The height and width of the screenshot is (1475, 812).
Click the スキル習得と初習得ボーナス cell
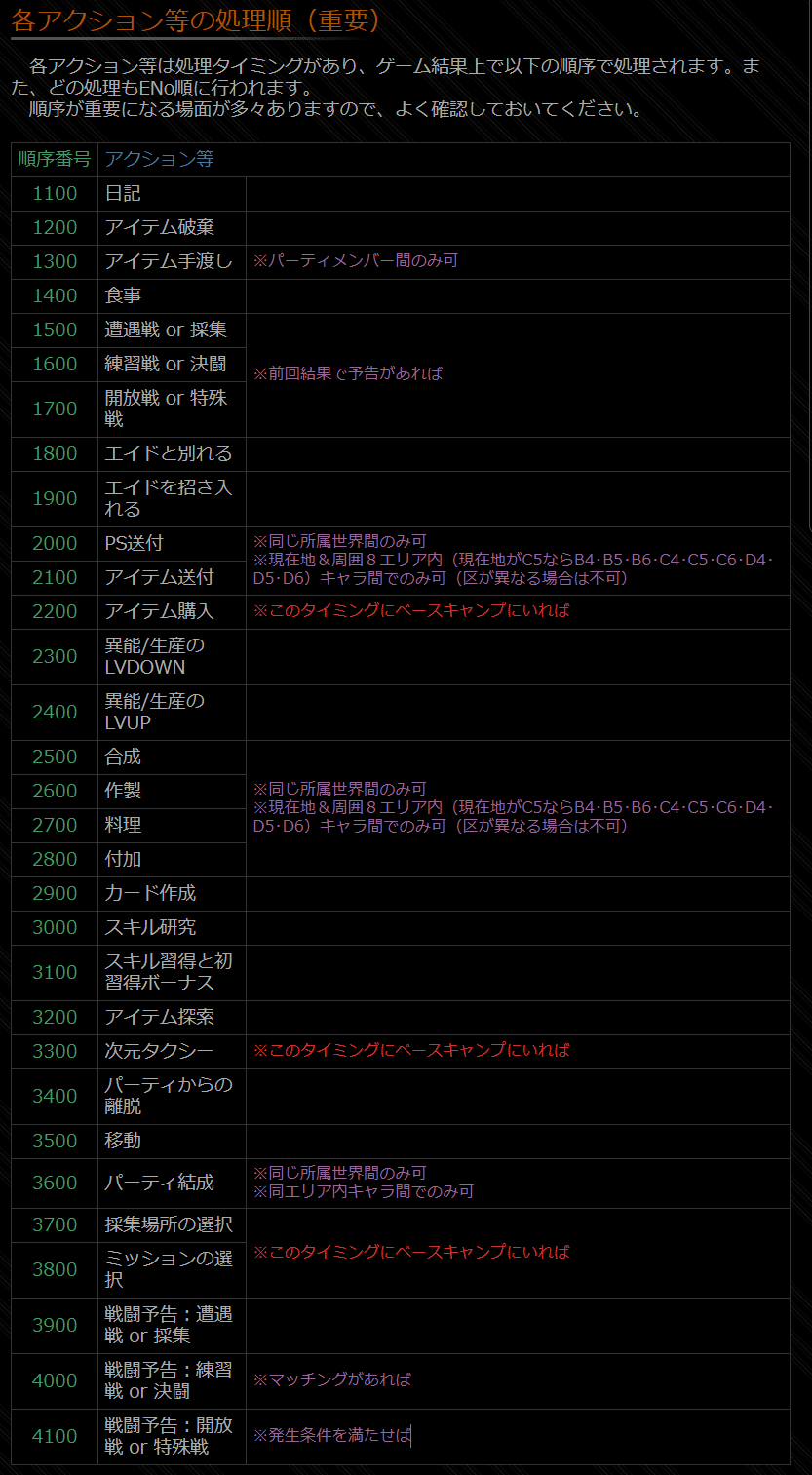click(x=172, y=973)
